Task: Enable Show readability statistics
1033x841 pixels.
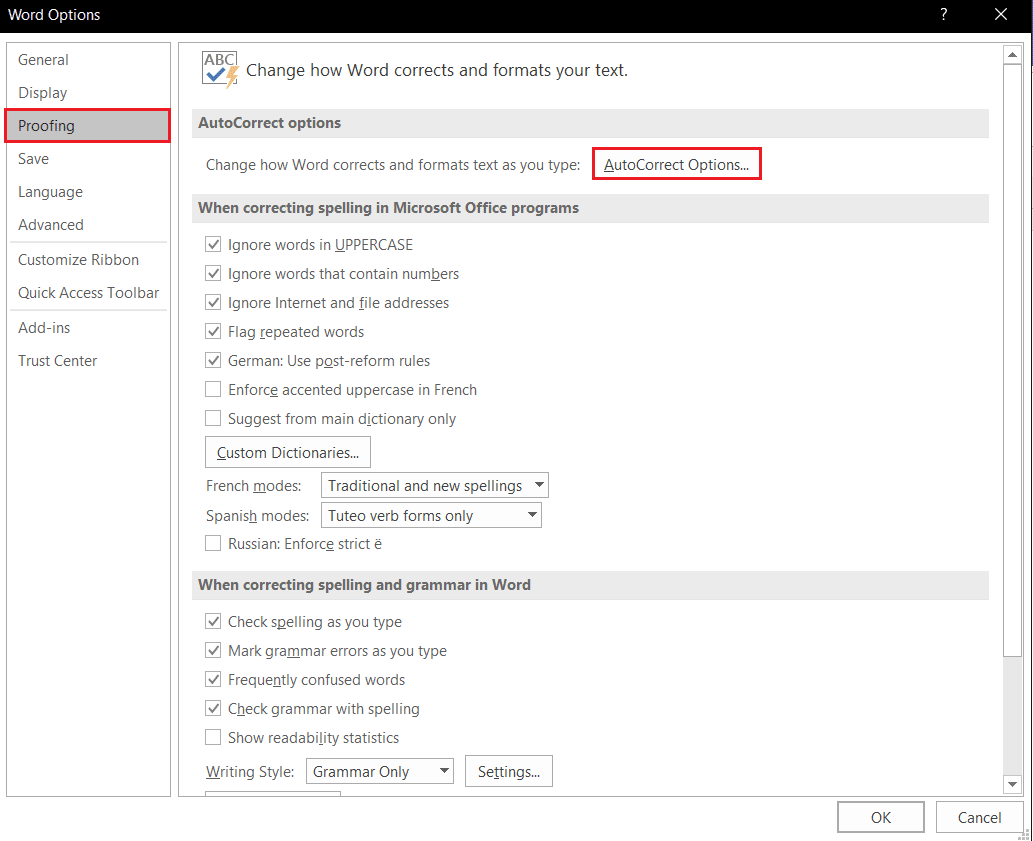Action: click(x=213, y=737)
